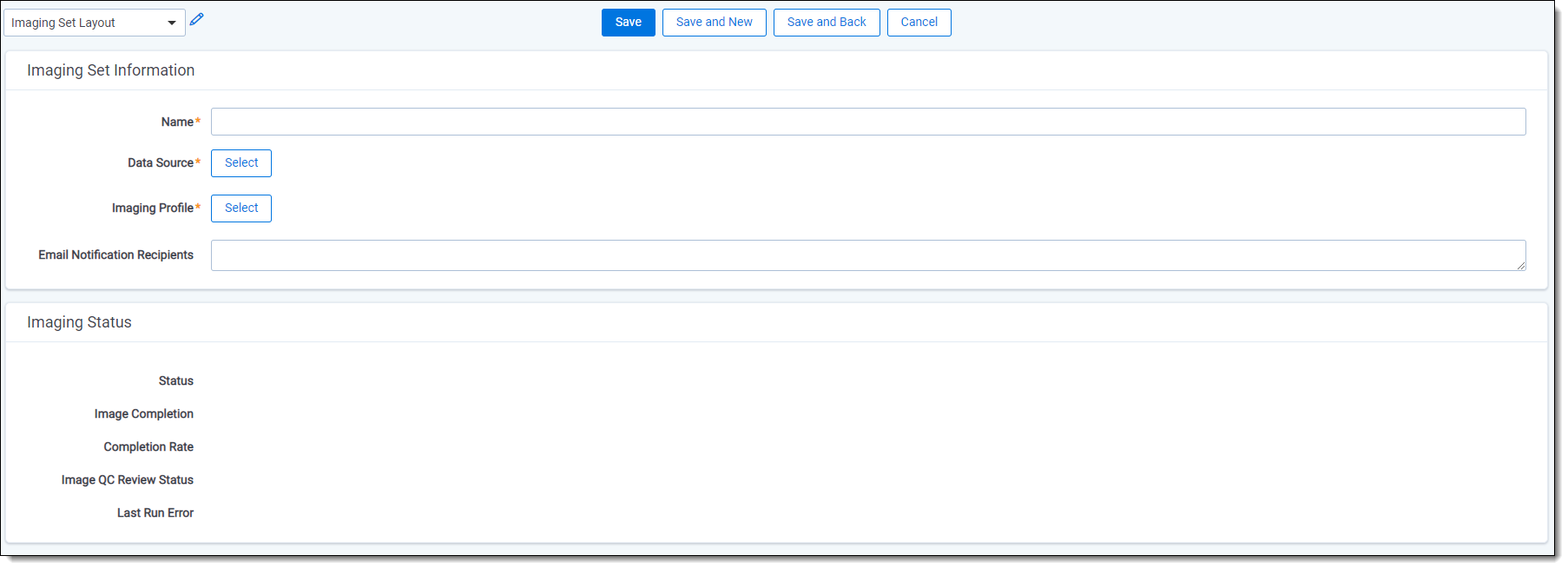Click the Imaging Set Information section header
This screenshot has width=1568, height=569.
point(110,70)
